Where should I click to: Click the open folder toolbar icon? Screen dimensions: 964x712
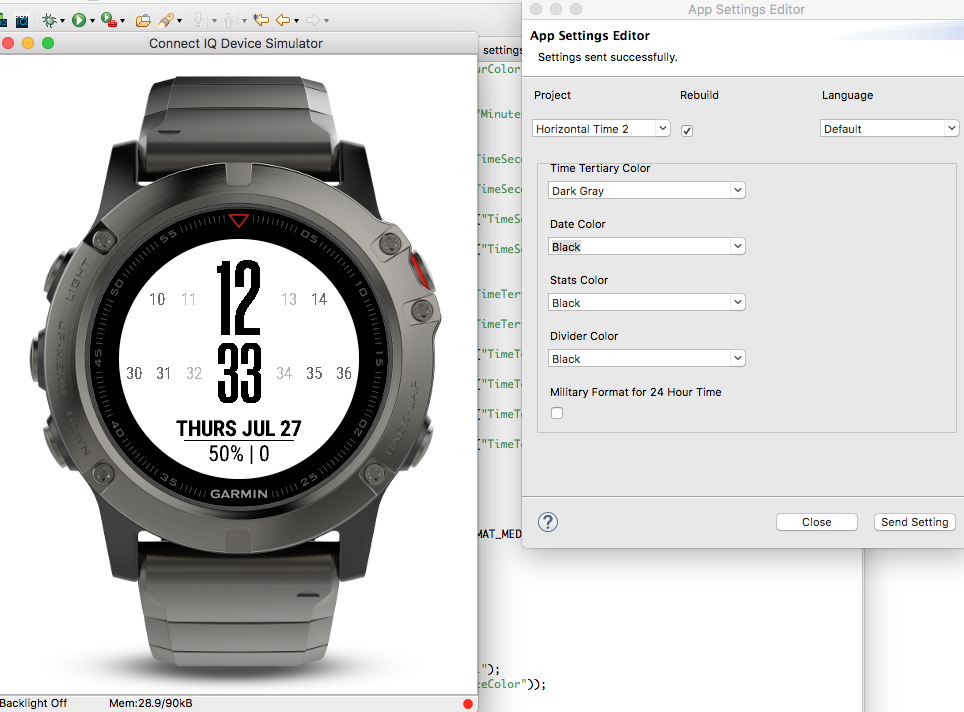(143, 21)
